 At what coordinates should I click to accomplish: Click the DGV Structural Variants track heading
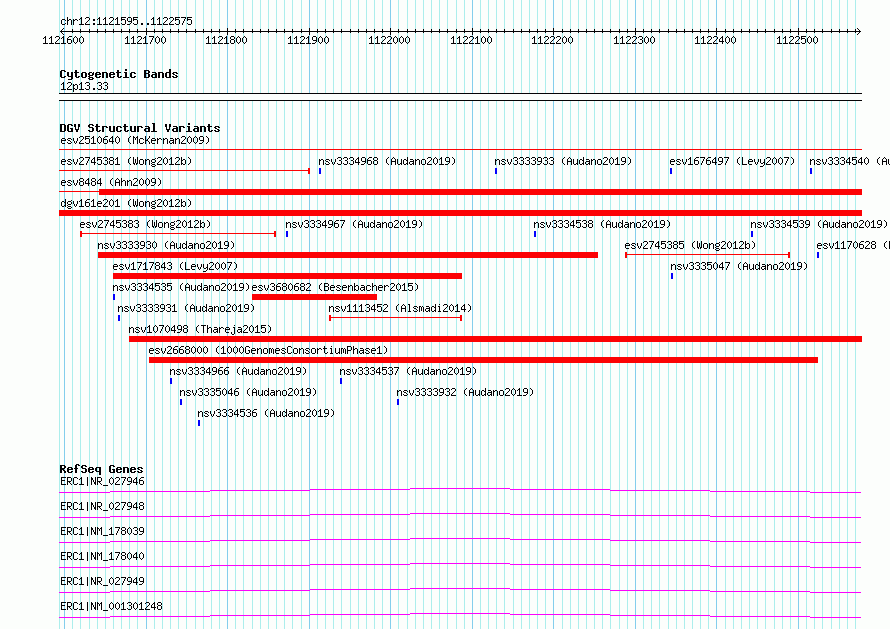(x=140, y=128)
